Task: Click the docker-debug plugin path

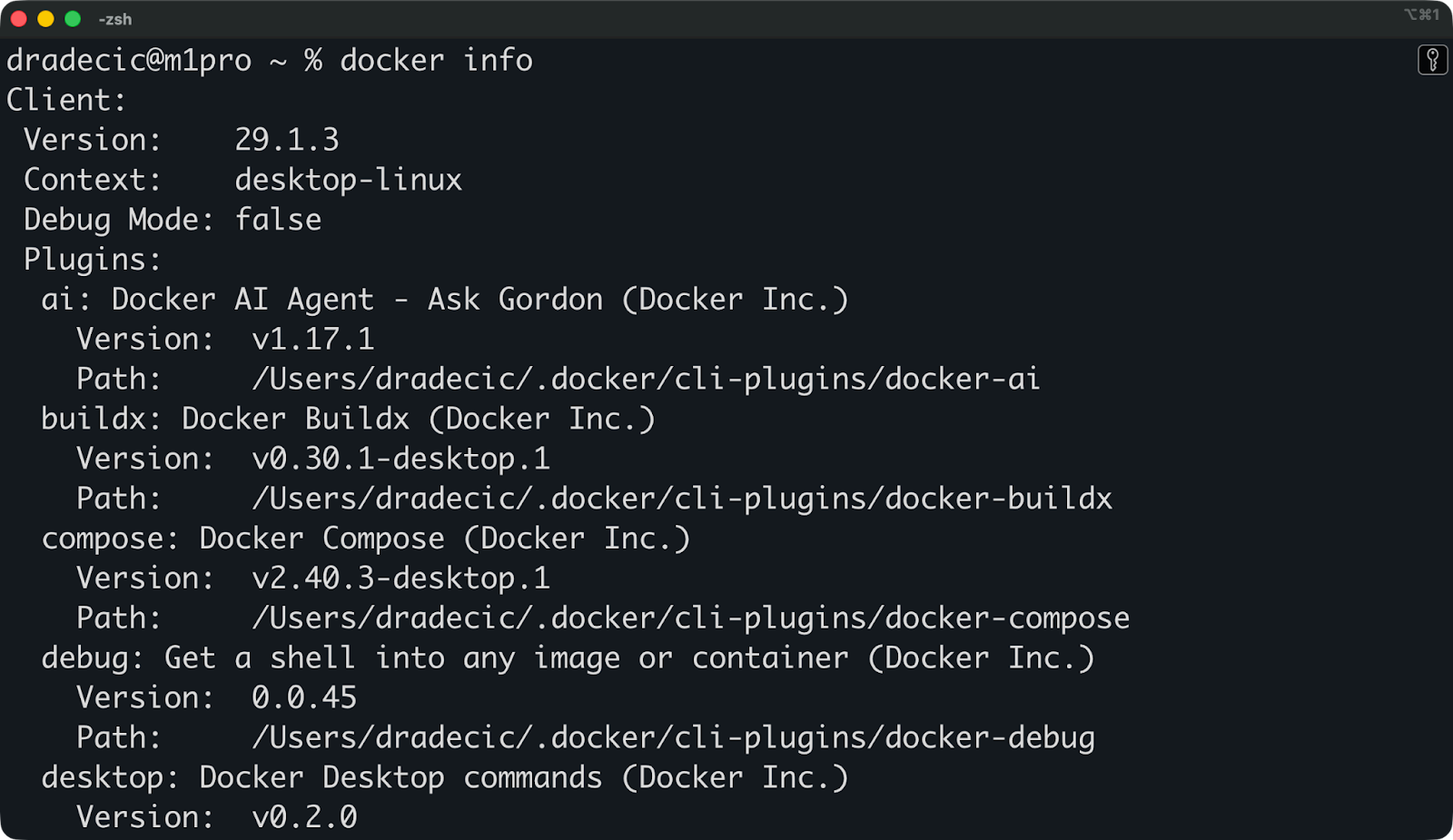Action: pos(673,736)
